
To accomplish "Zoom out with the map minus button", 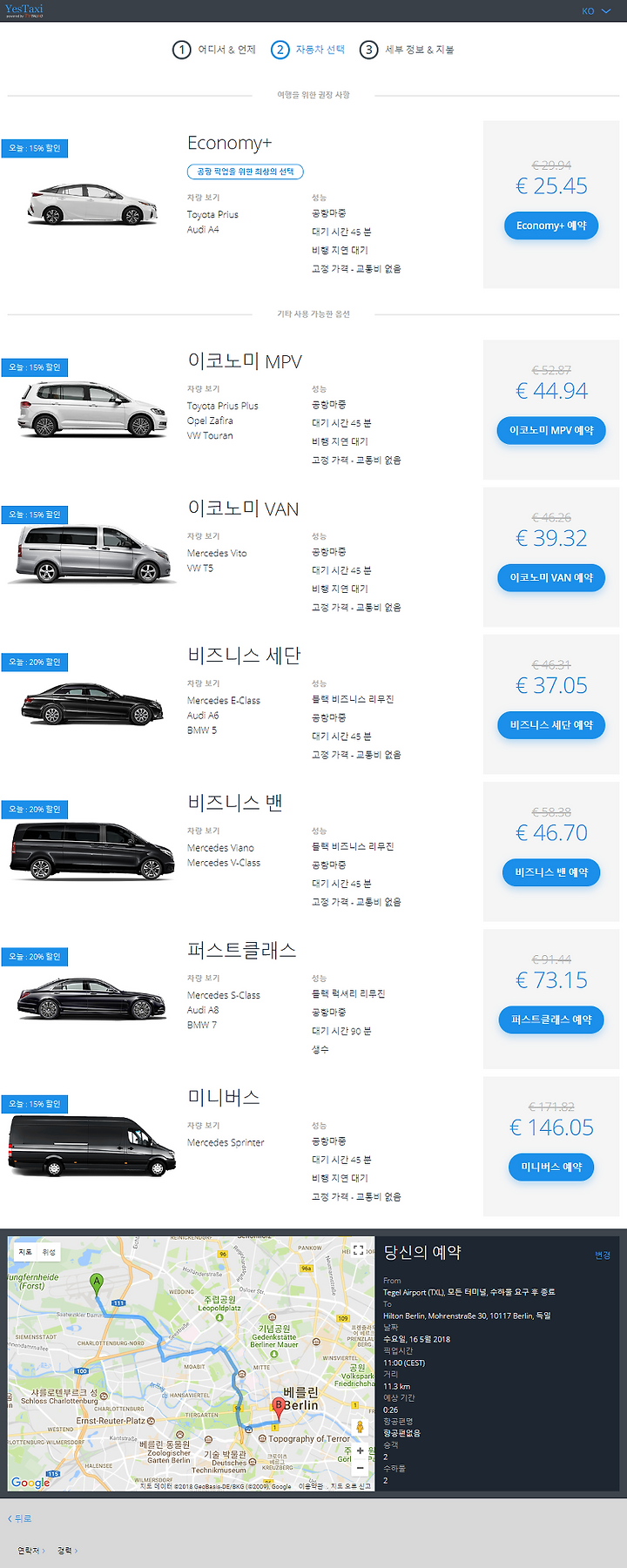I will pyautogui.click(x=360, y=1467).
